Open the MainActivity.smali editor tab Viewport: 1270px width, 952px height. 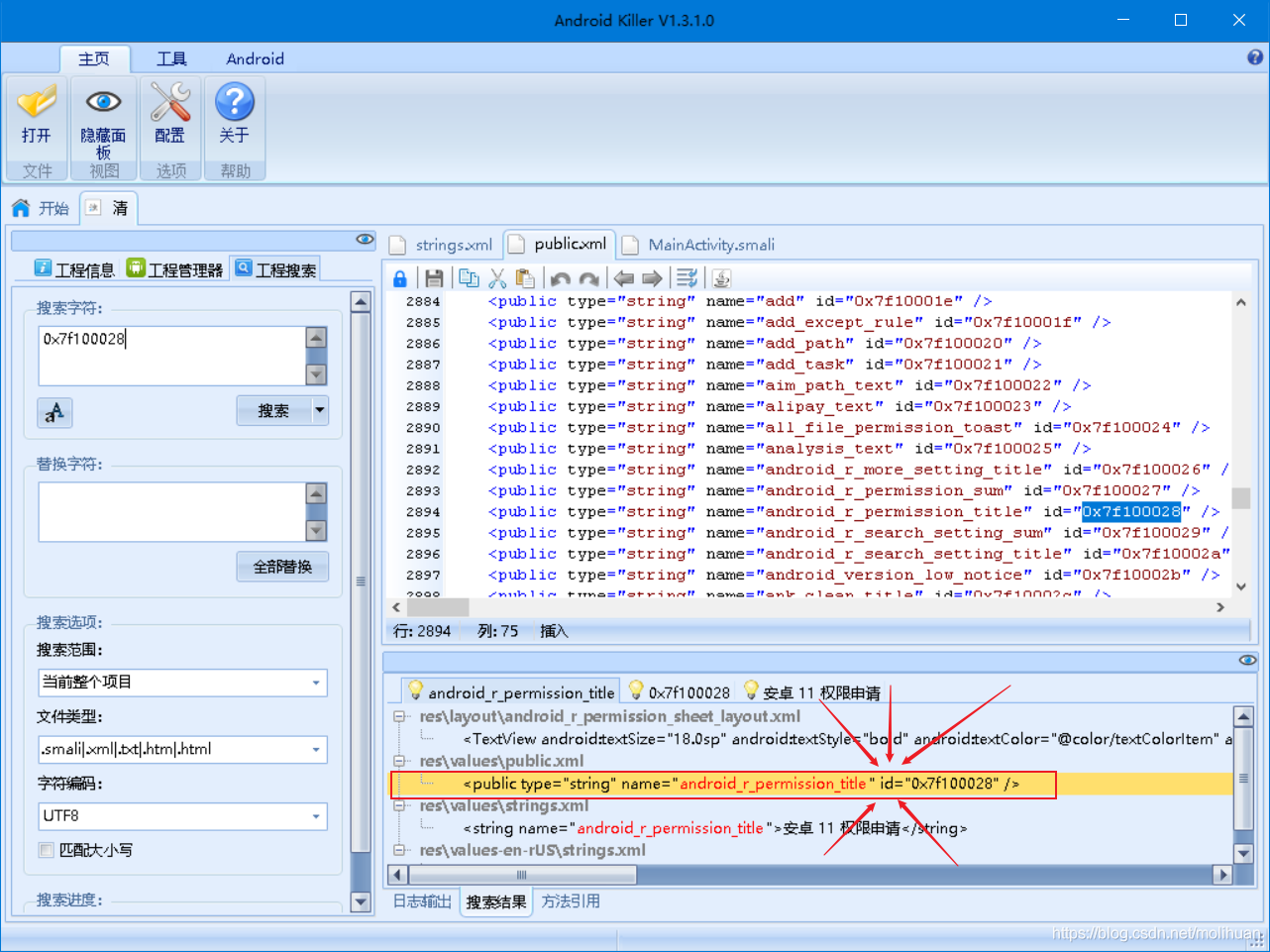(x=699, y=245)
